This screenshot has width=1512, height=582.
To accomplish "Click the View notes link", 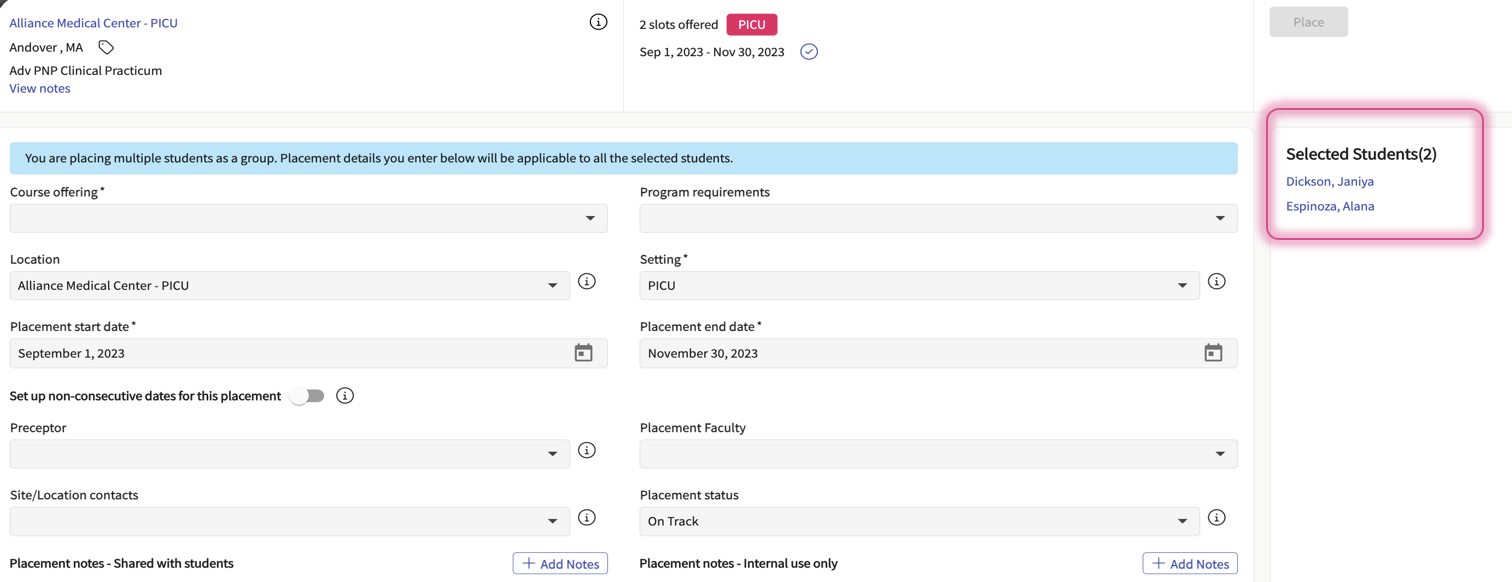I will click(40, 88).
